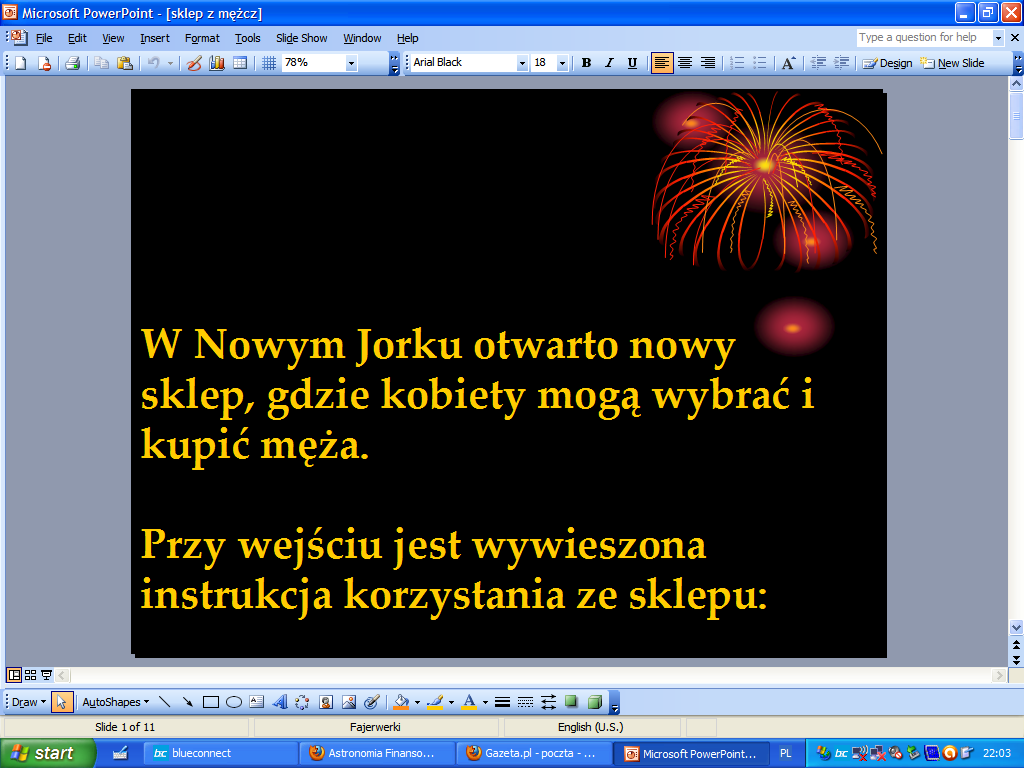The image size is (1024, 768).
Task: Print the presentation with printer icon
Action: point(72,63)
